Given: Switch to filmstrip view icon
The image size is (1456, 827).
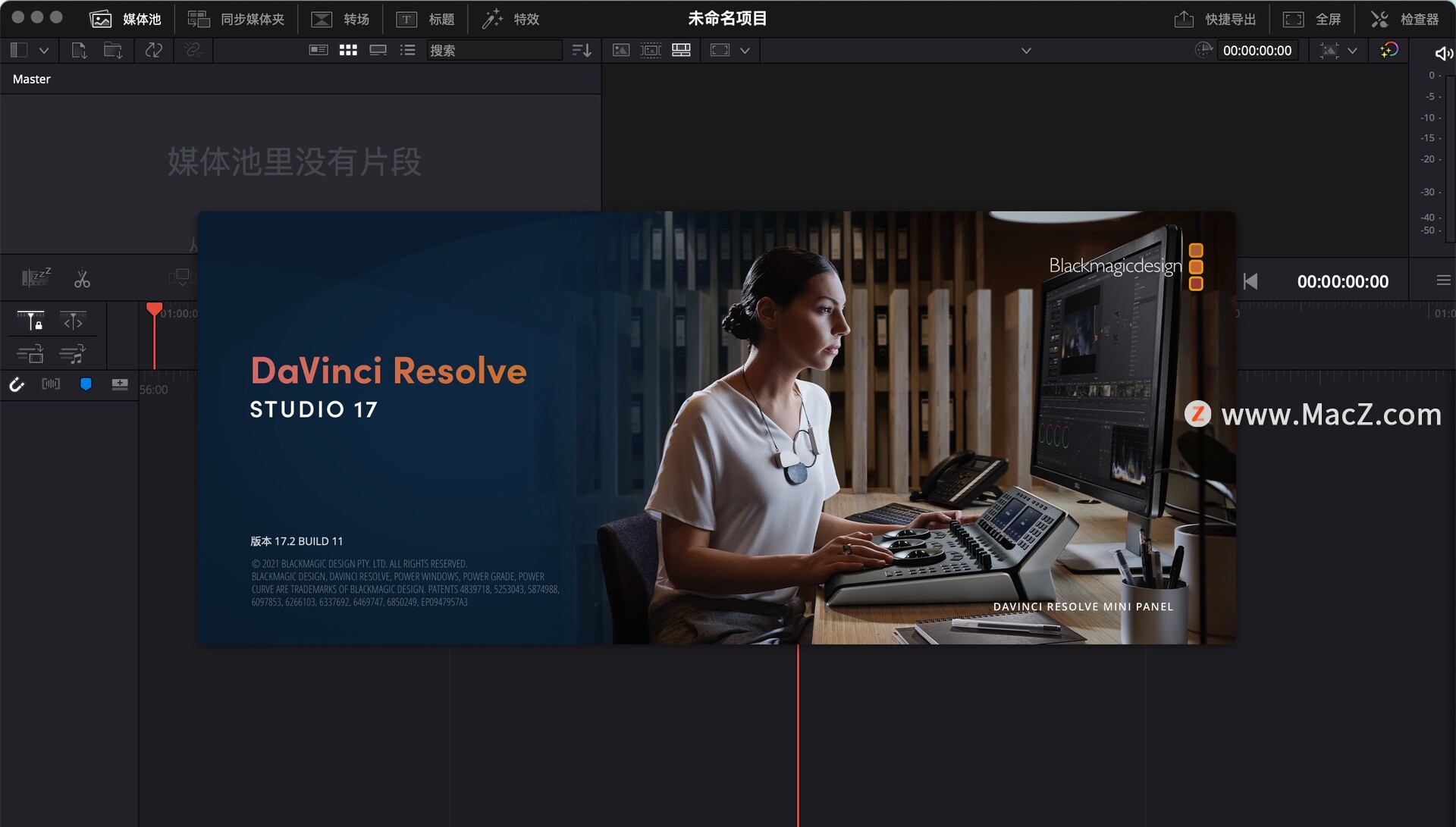Looking at the screenshot, I should (378, 50).
